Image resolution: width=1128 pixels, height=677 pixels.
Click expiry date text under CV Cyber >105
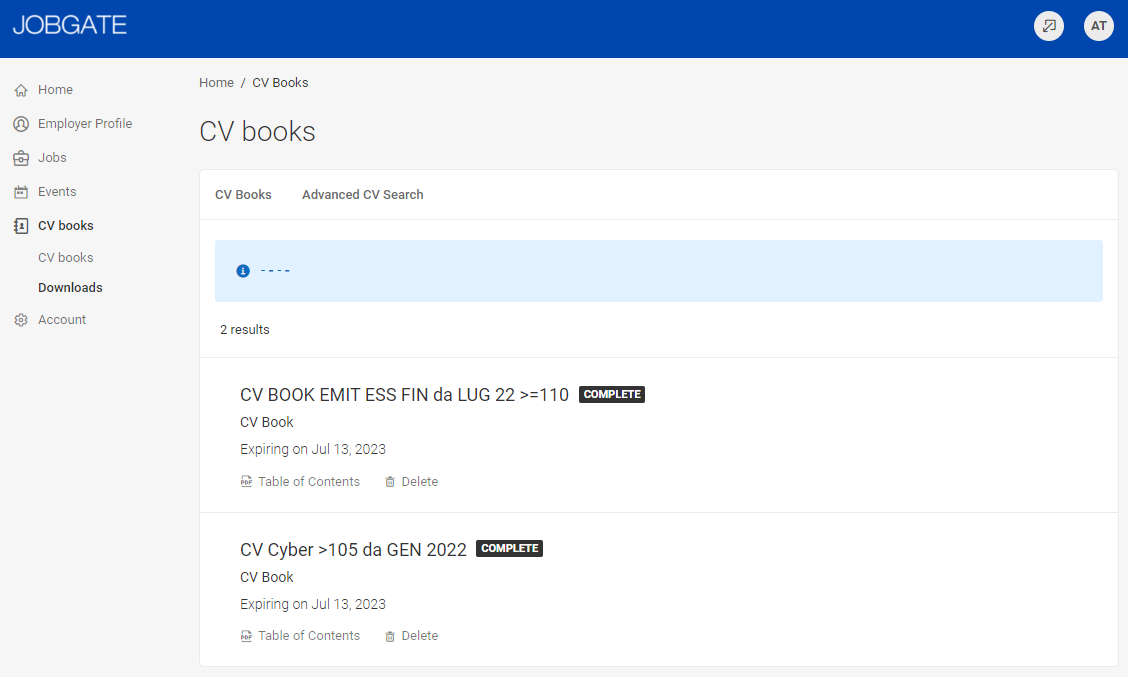[313, 604]
